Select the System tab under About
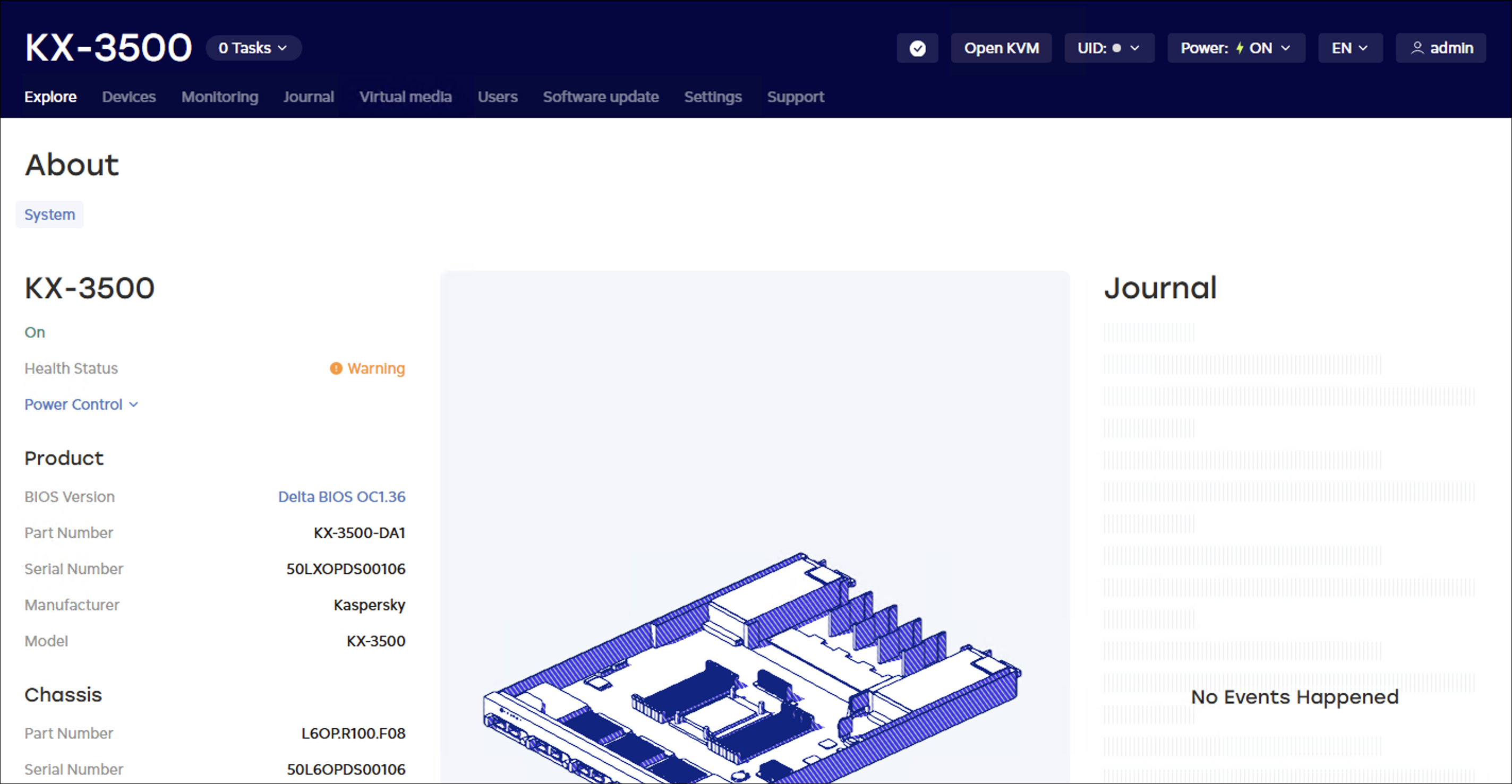 coord(49,215)
